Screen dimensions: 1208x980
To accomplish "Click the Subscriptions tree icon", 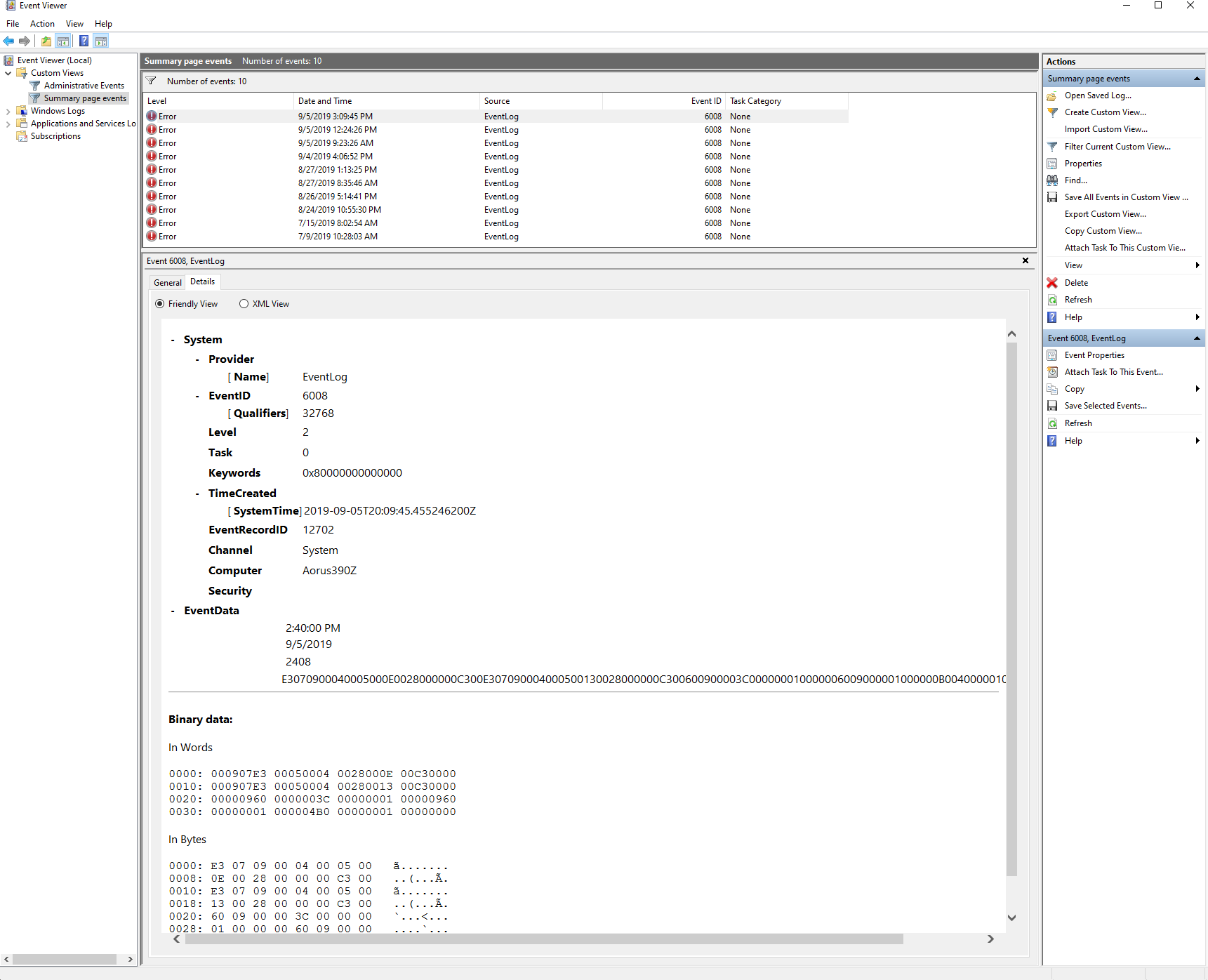I will pyautogui.click(x=22, y=136).
